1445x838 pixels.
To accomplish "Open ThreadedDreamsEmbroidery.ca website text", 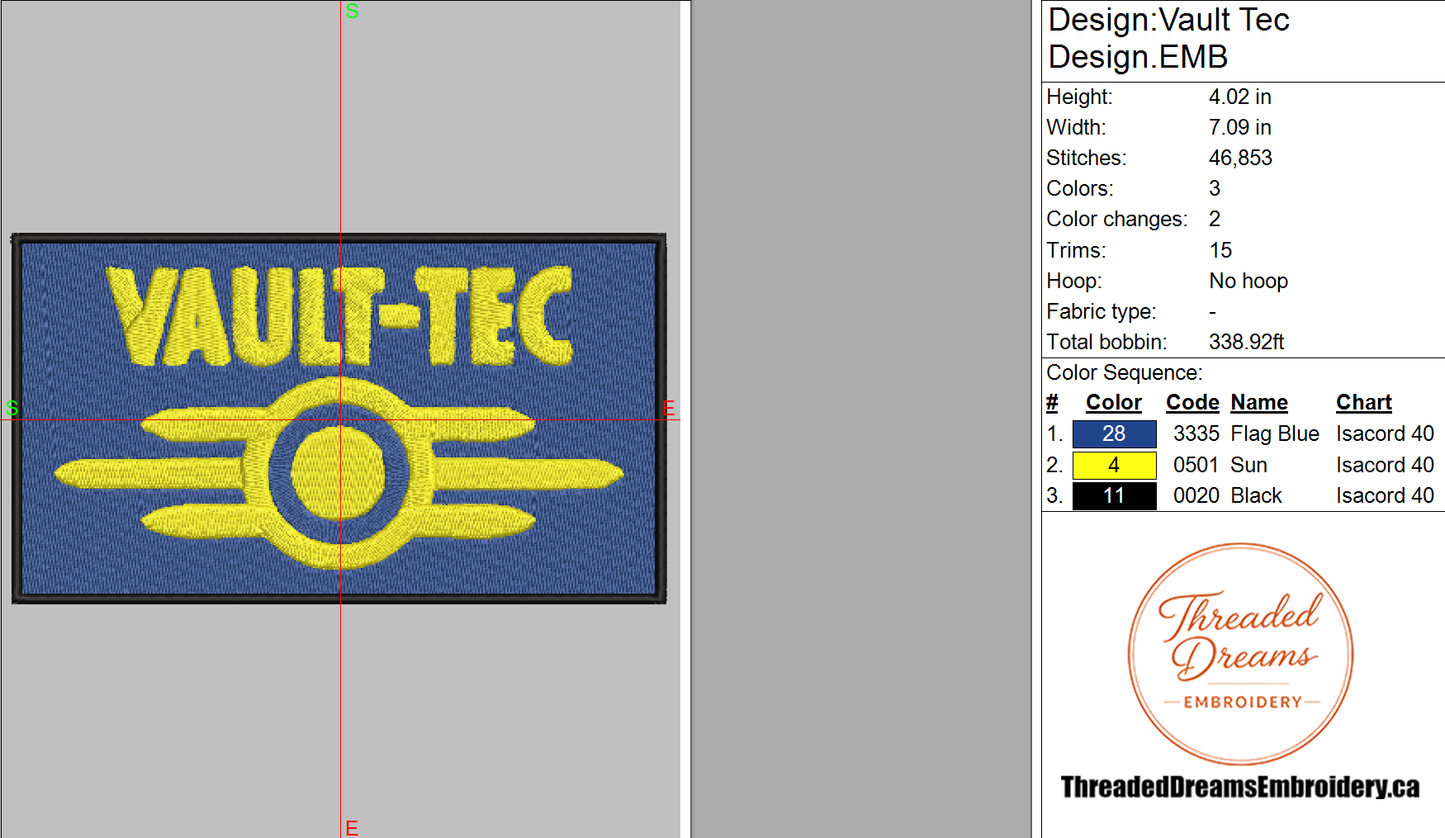I will coord(1240,787).
